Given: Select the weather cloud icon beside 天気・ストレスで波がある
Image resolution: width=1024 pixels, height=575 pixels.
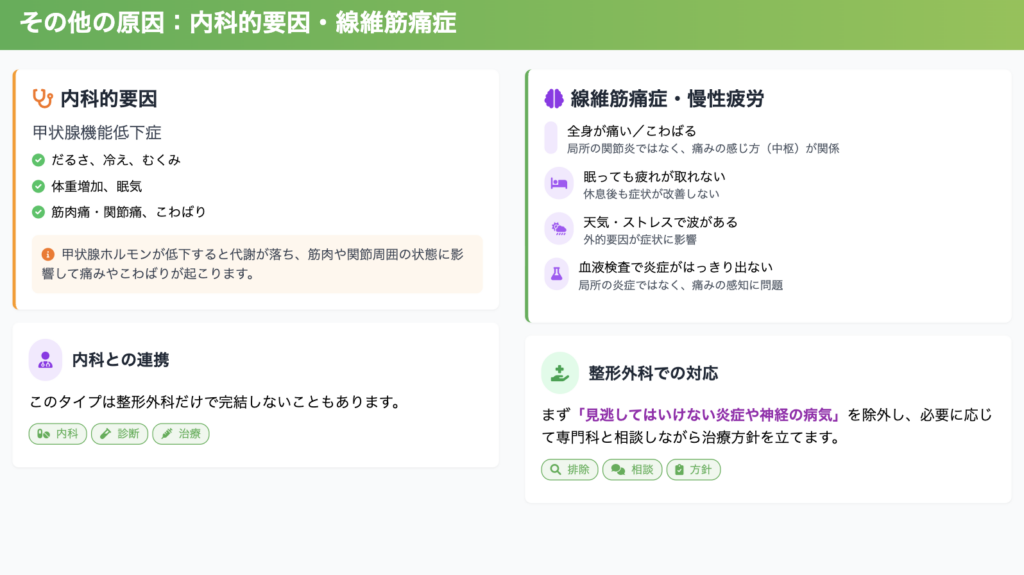Looking at the screenshot, I should [x=558, y=229].
